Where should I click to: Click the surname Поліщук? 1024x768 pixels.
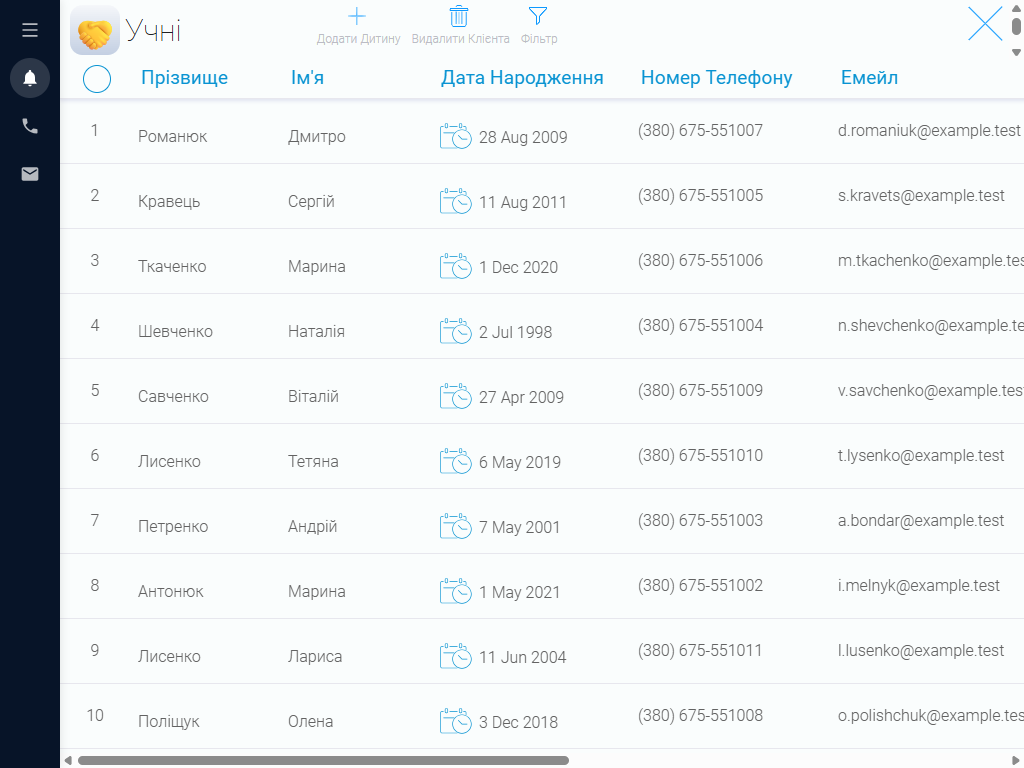168,722
